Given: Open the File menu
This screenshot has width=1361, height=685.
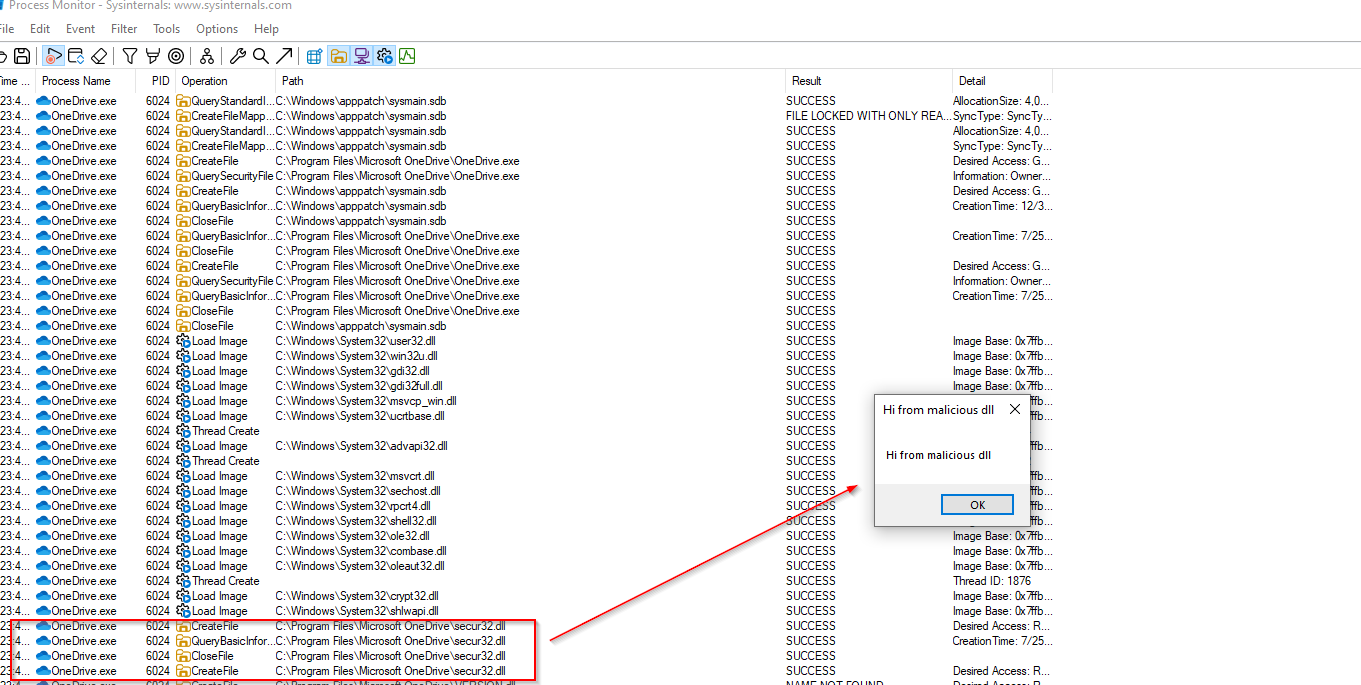Looking at the screenshot, I should (6, 29).
